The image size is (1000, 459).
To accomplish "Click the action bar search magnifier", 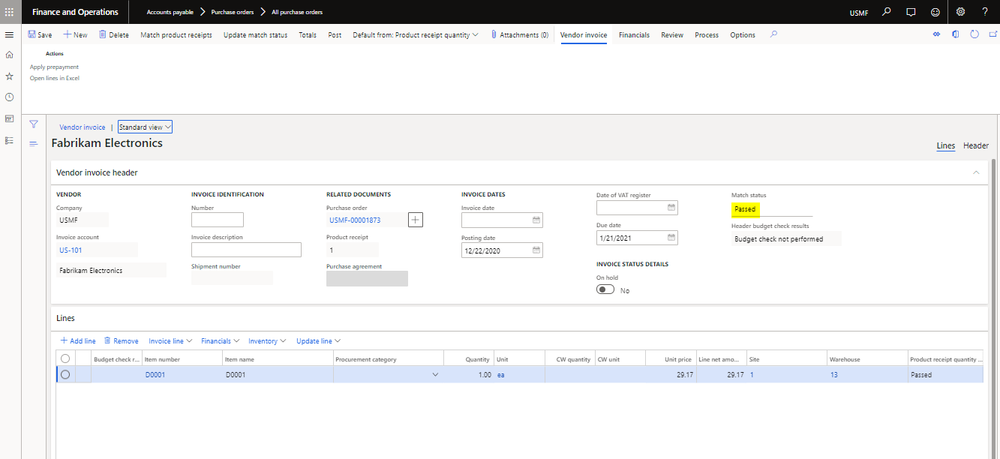I will point(774,34).
